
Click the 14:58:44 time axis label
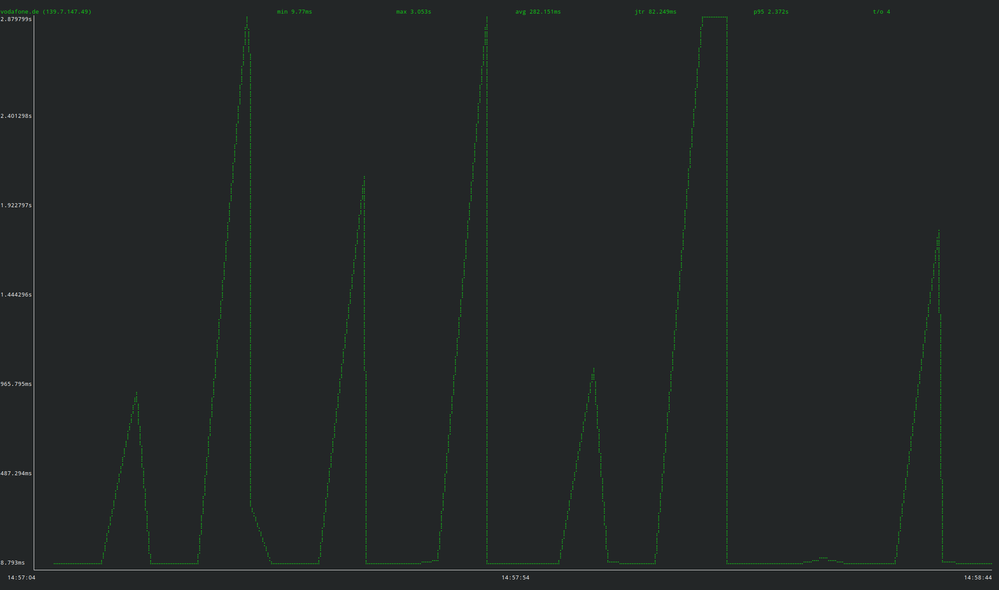(977, 577)
